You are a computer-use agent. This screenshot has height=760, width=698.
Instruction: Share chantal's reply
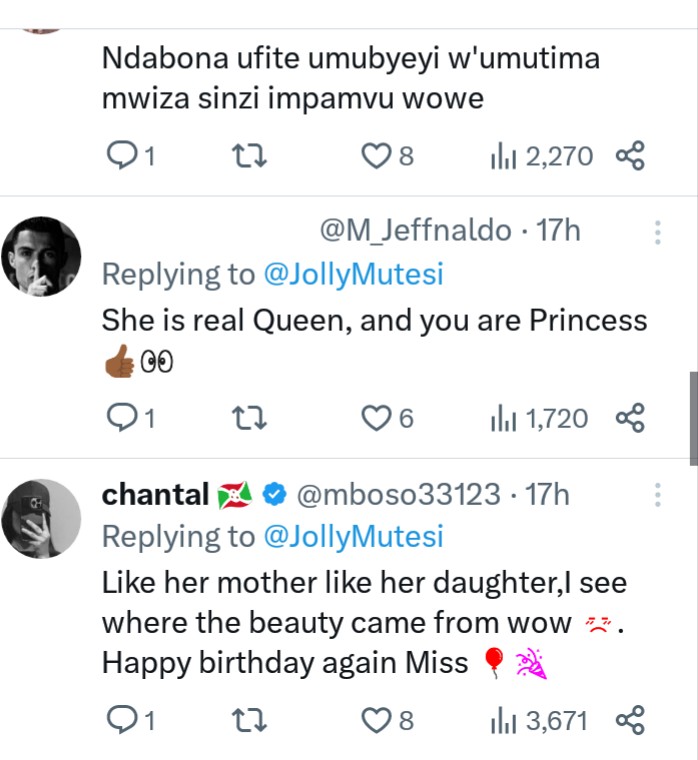[x=630, y=719]
